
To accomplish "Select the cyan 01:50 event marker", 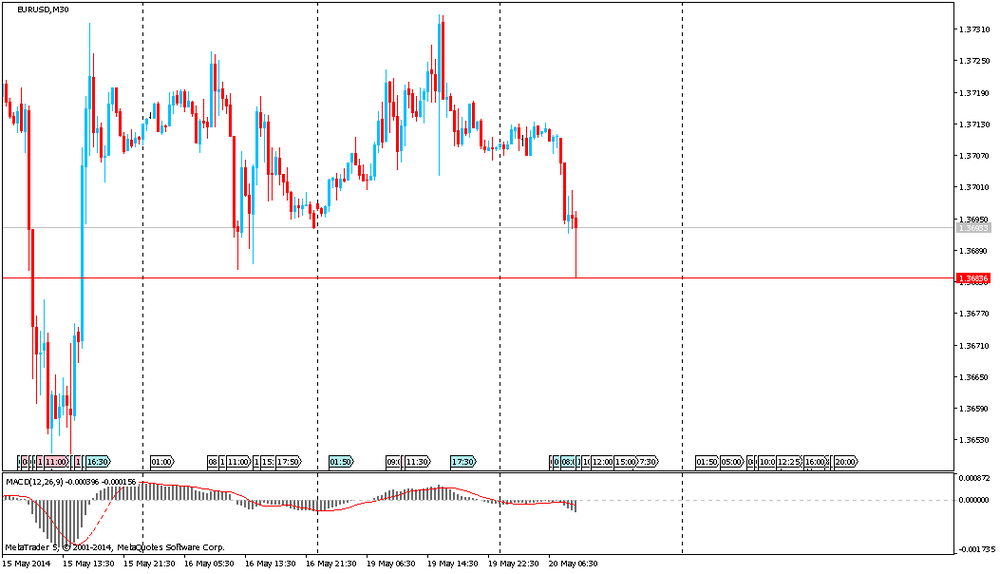I will (341, 462).
